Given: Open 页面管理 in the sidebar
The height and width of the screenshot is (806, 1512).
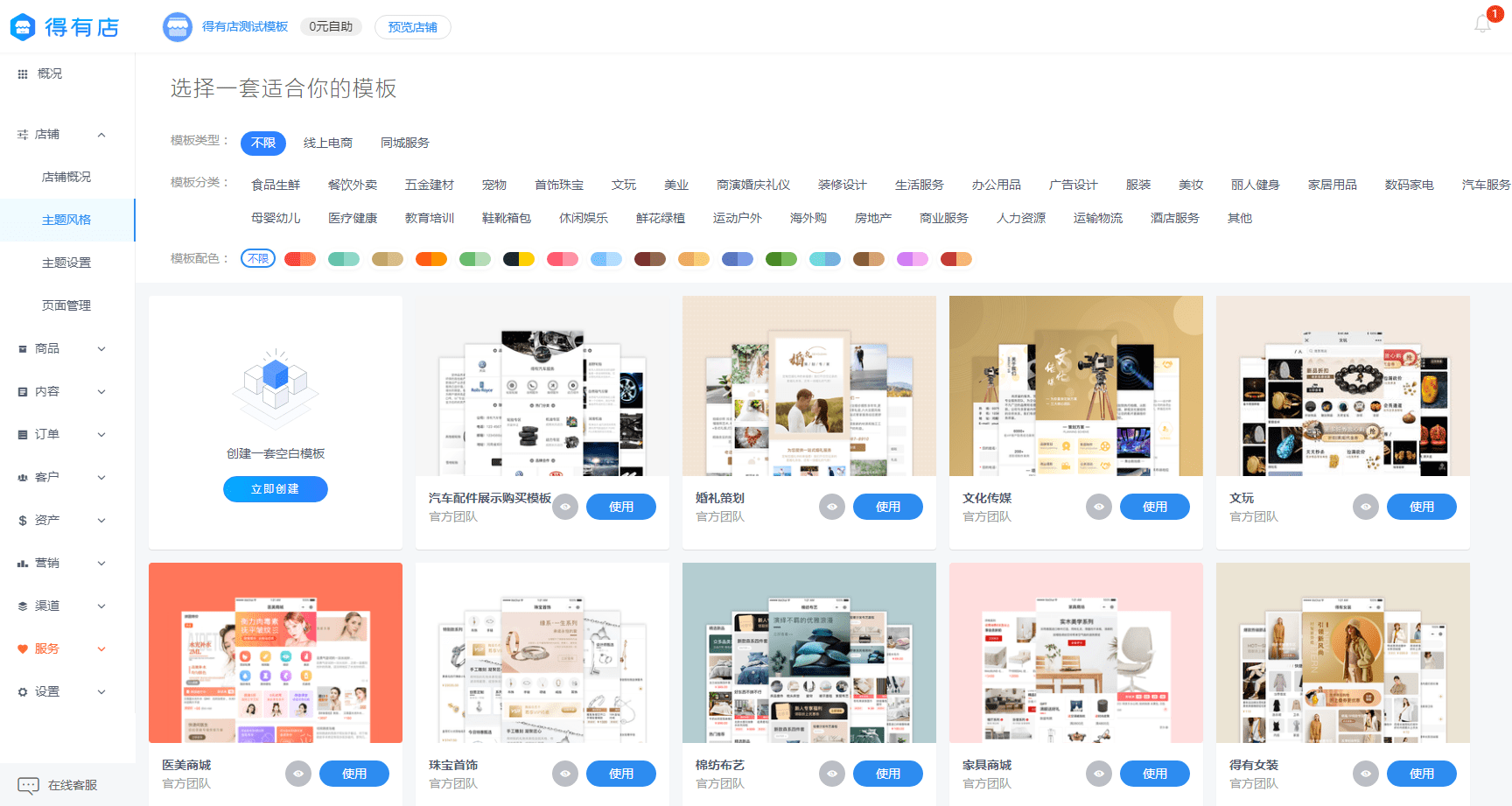Looking at the screenshot, I should [x=66, y=305].
